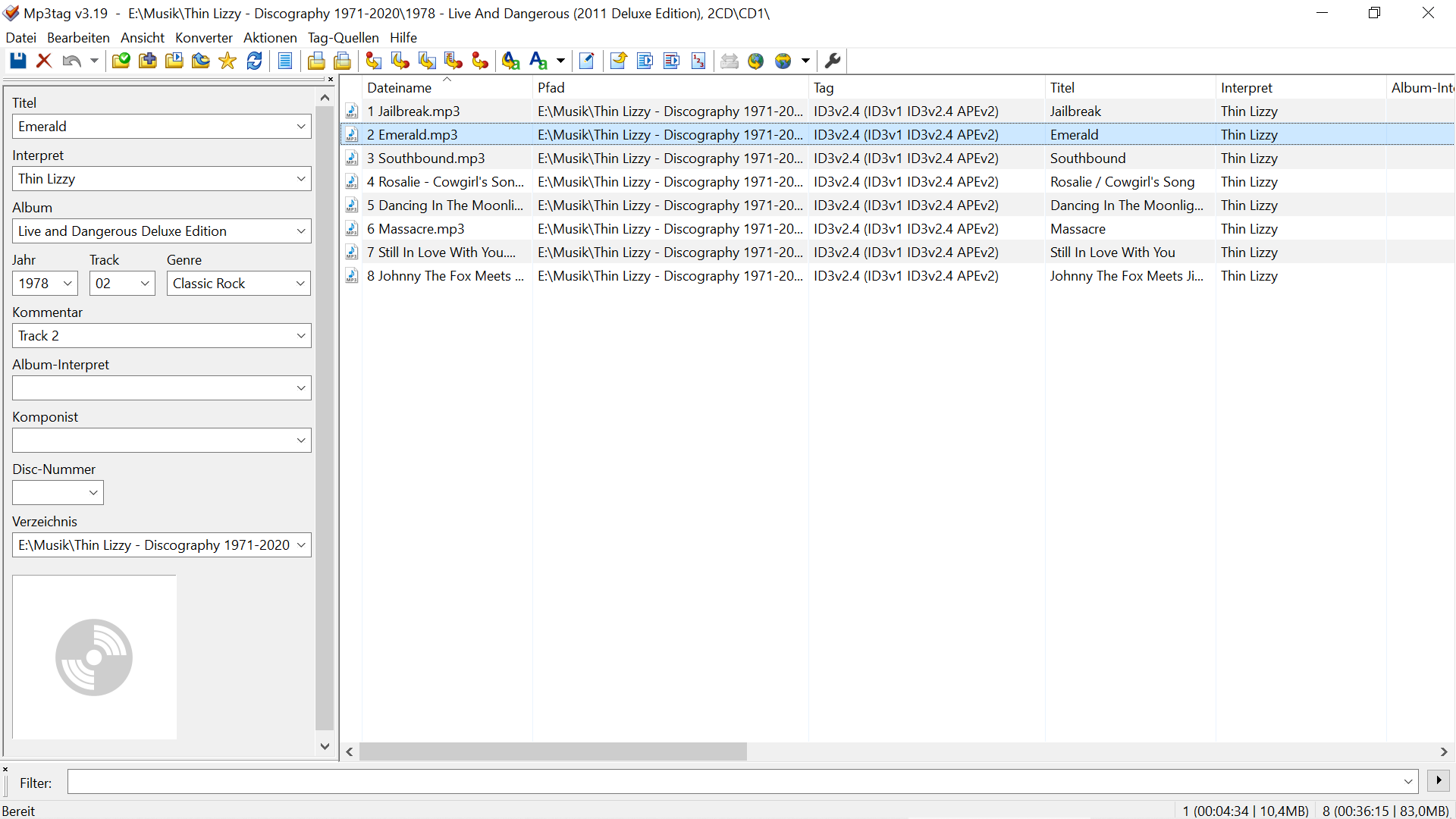Run Tag - Filename converter icon
This screenshot has width=1456, height=819.
coord(374,61)
